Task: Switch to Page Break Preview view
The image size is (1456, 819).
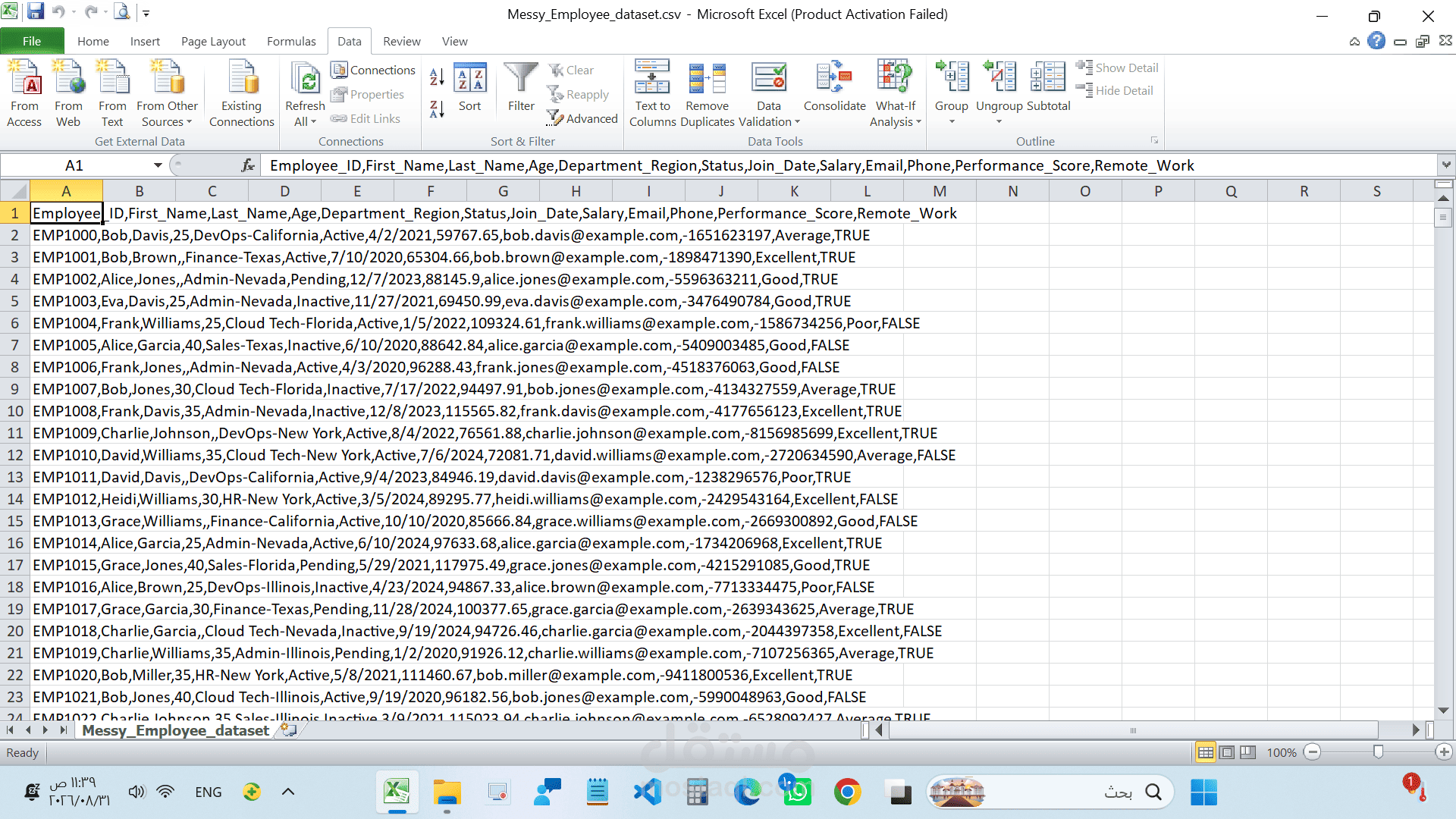Action: [x=1247, y=752]
